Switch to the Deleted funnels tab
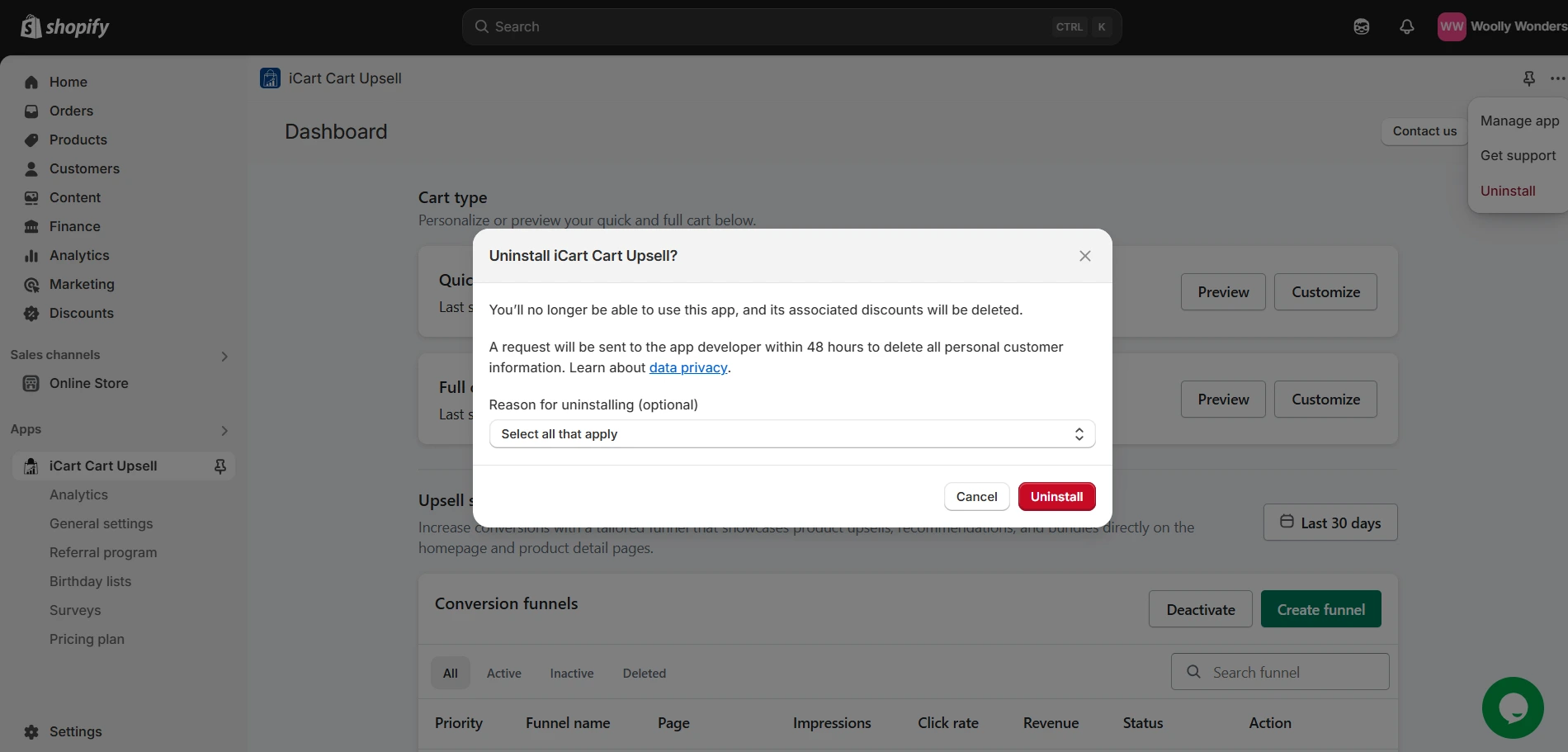The height and width of the screenshot is (752, 1568). coord(645,674)
